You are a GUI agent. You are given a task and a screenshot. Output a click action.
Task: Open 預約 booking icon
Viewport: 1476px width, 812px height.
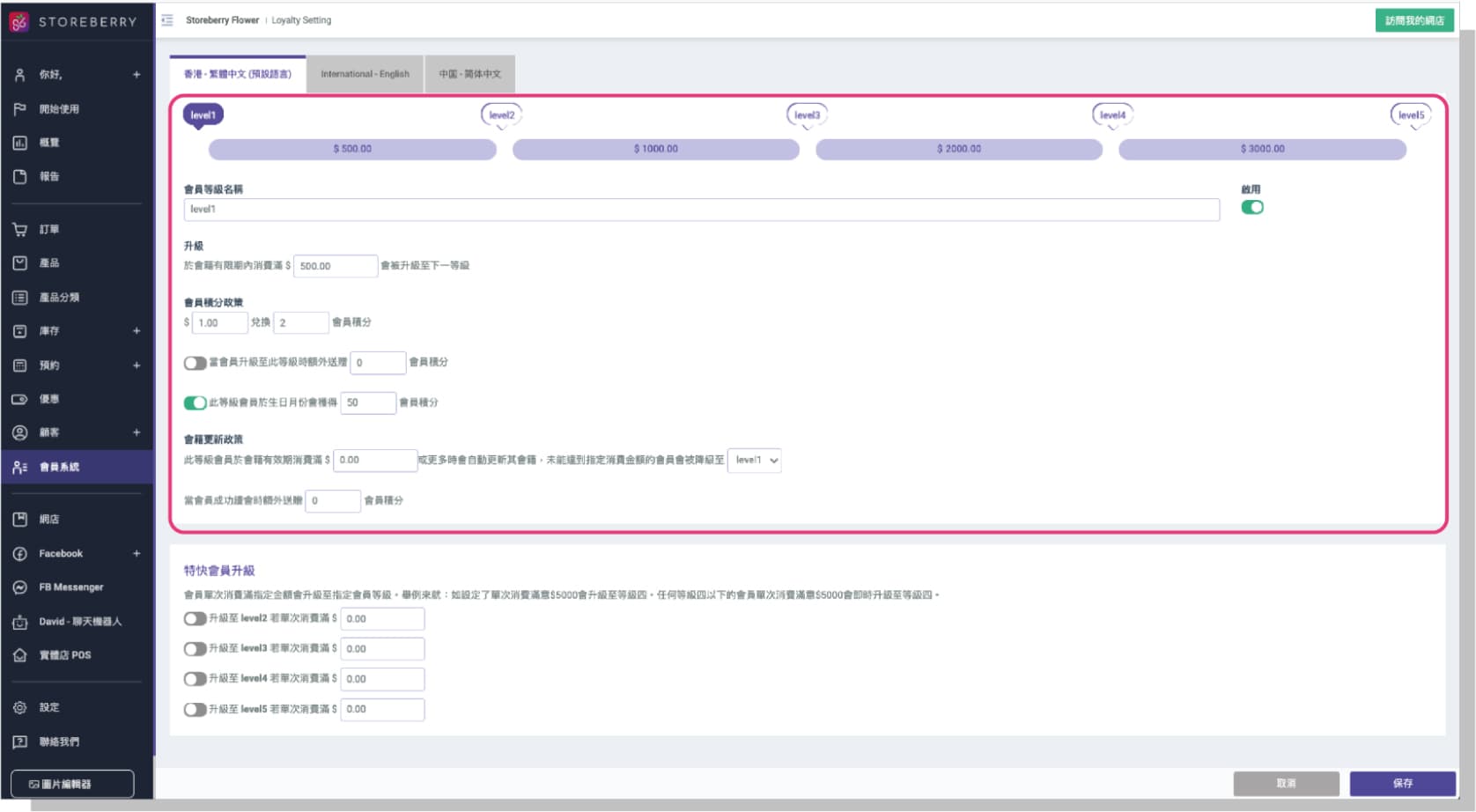tap(19, 365)
